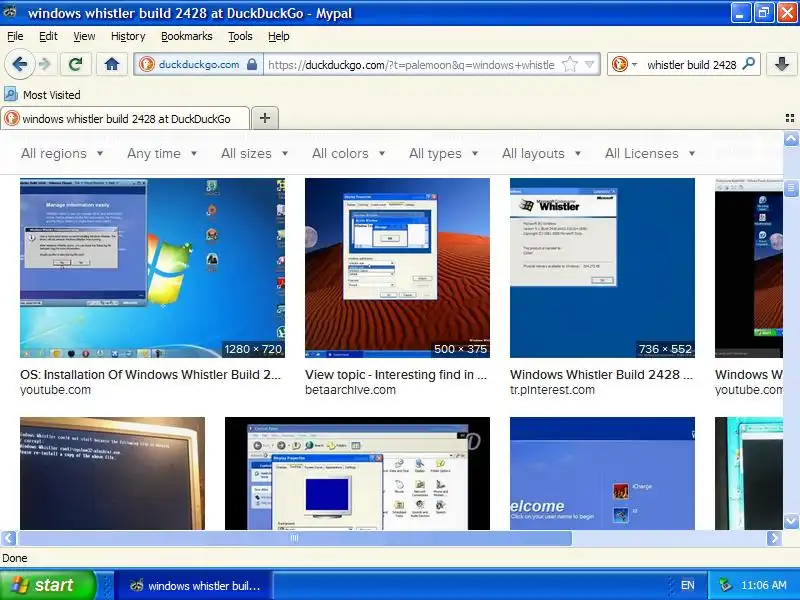Bookmark this page with the star icon

click(x=569, y=64)
